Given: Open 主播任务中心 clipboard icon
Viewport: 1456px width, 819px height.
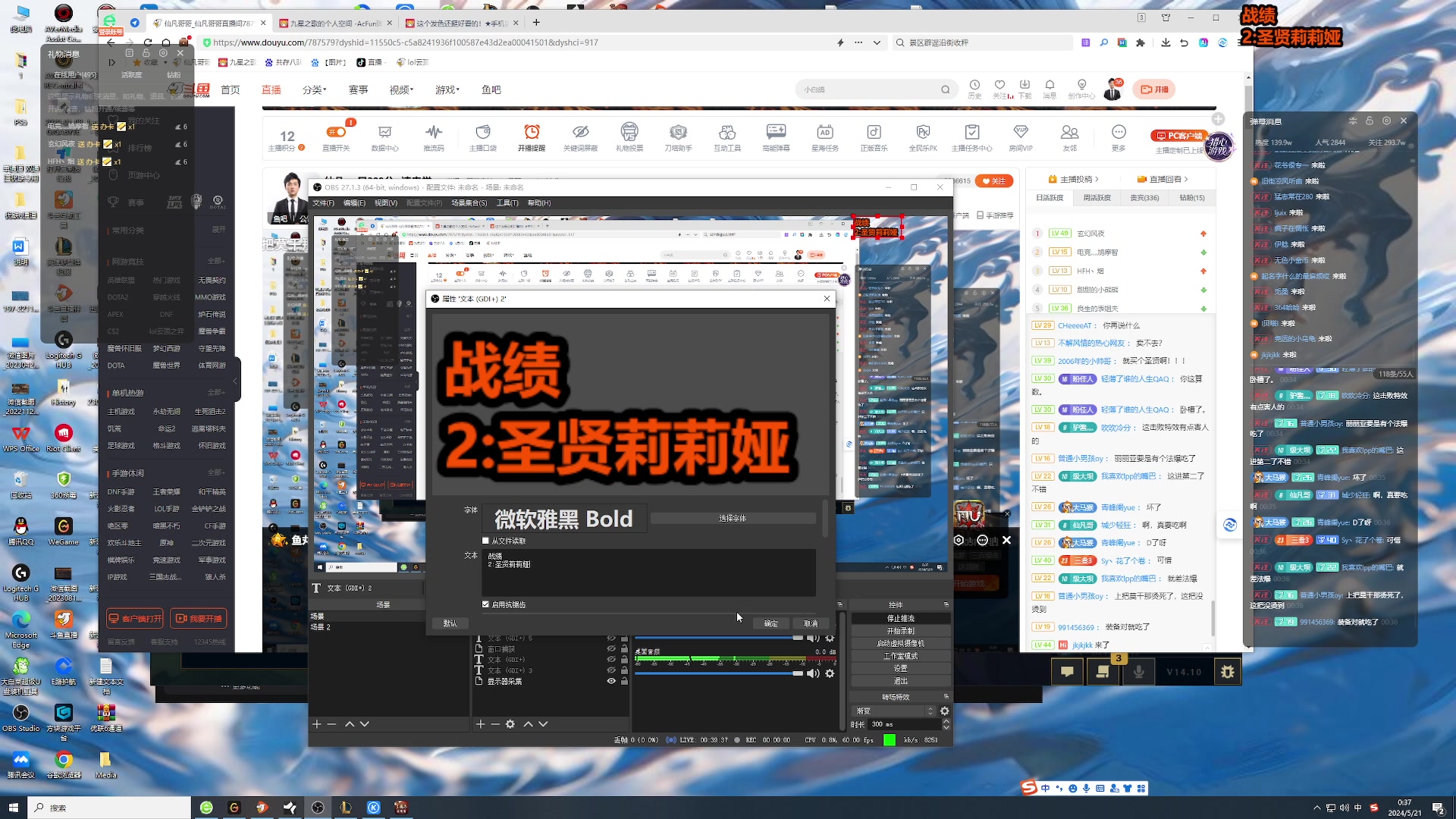Looking at the screenshot, I should point(972,133).
